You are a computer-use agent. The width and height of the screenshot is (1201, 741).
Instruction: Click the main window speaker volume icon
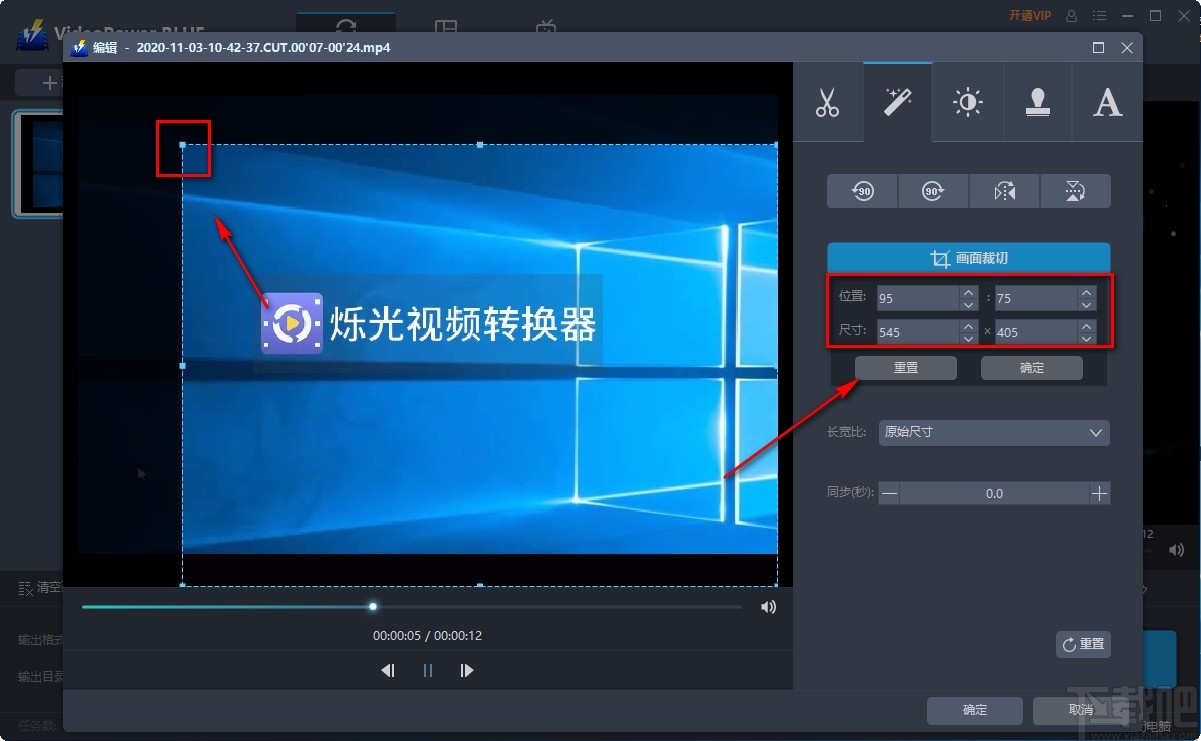[1177, 549]
